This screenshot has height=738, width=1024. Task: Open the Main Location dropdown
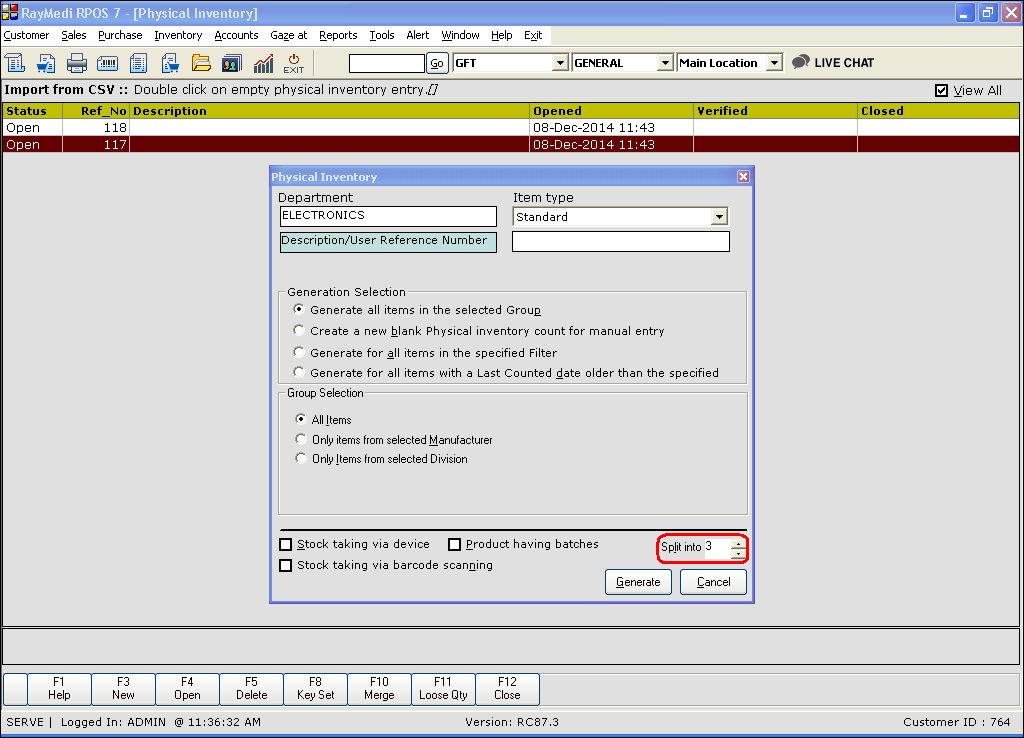pos(774,63)
